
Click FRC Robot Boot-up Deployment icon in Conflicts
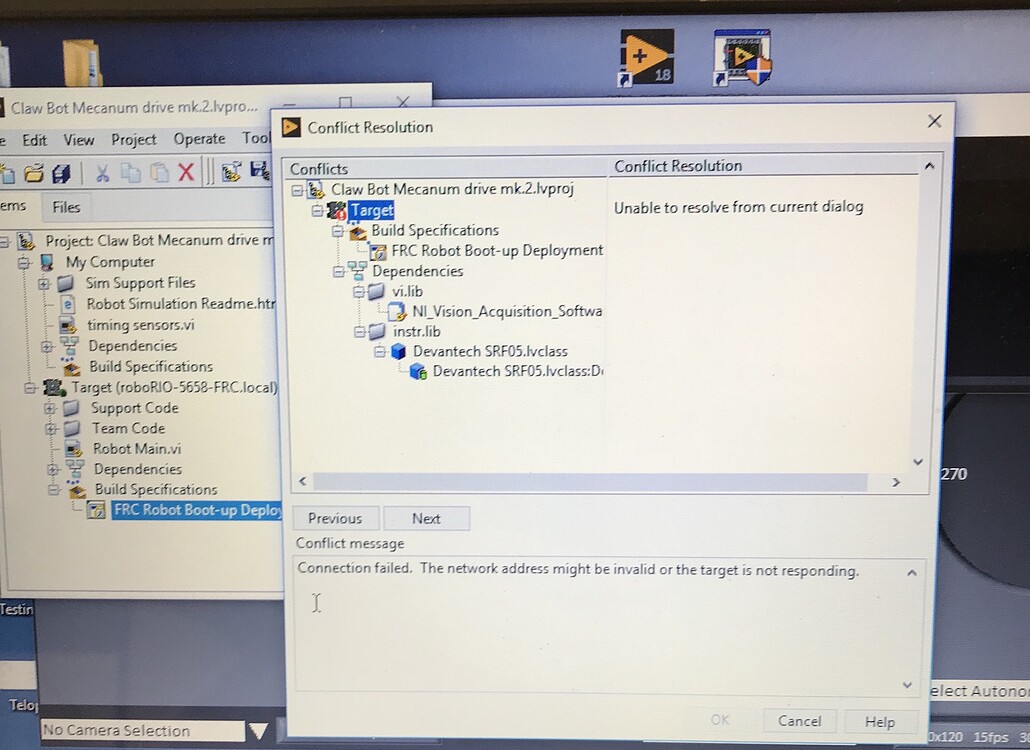pyautogui.click(x=378, y=251)
